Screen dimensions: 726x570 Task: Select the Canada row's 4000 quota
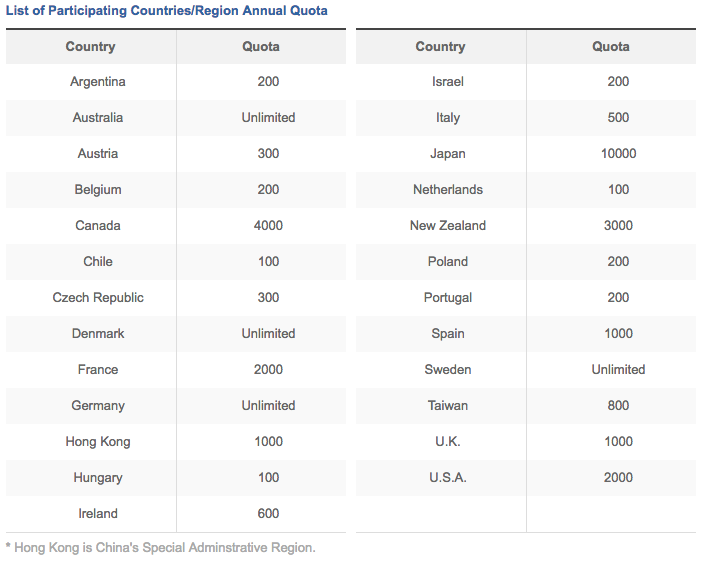coord(268,225)
